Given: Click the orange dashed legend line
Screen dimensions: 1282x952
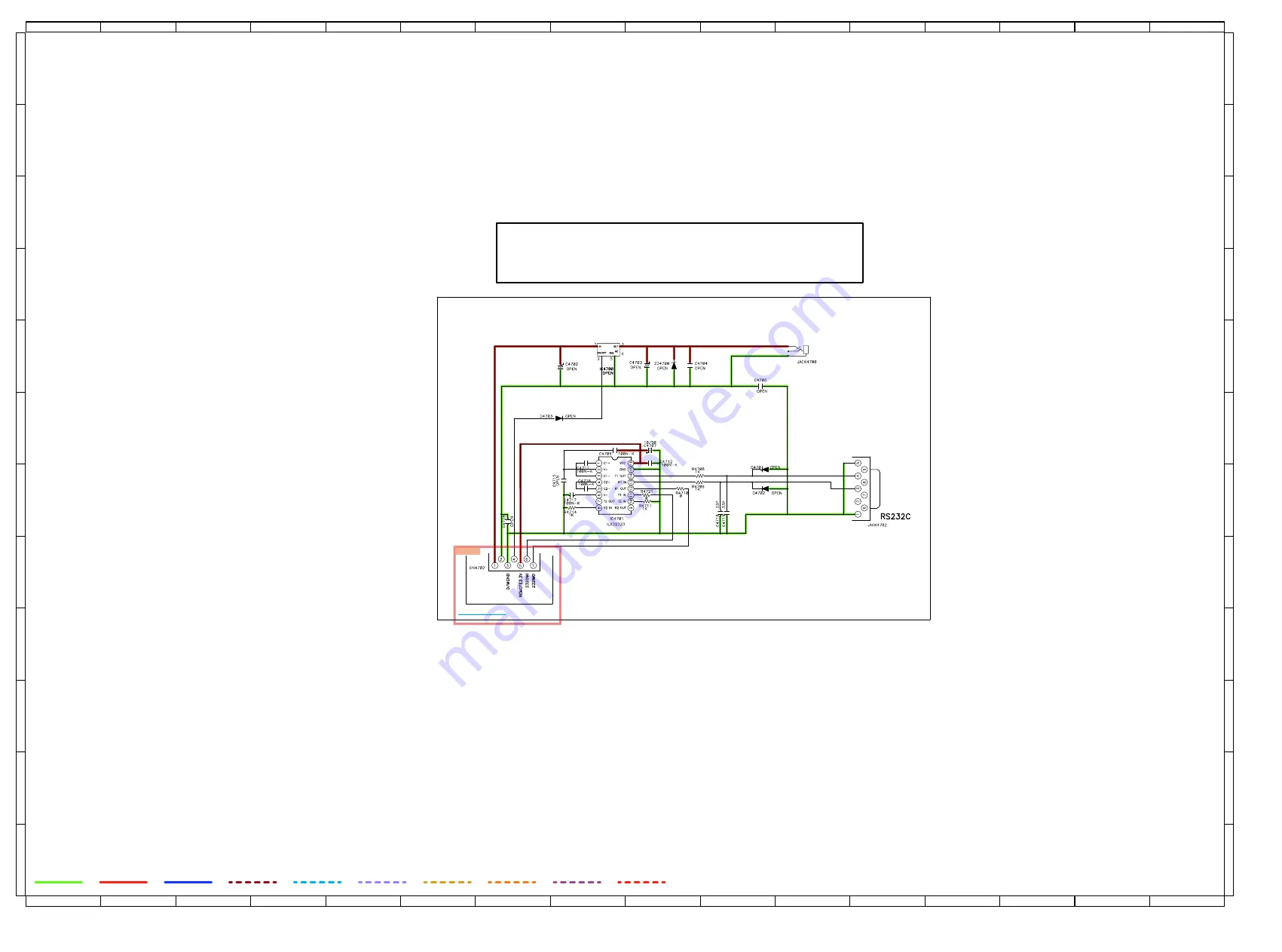Looking at the screenshot, I should tap(512, 882).
